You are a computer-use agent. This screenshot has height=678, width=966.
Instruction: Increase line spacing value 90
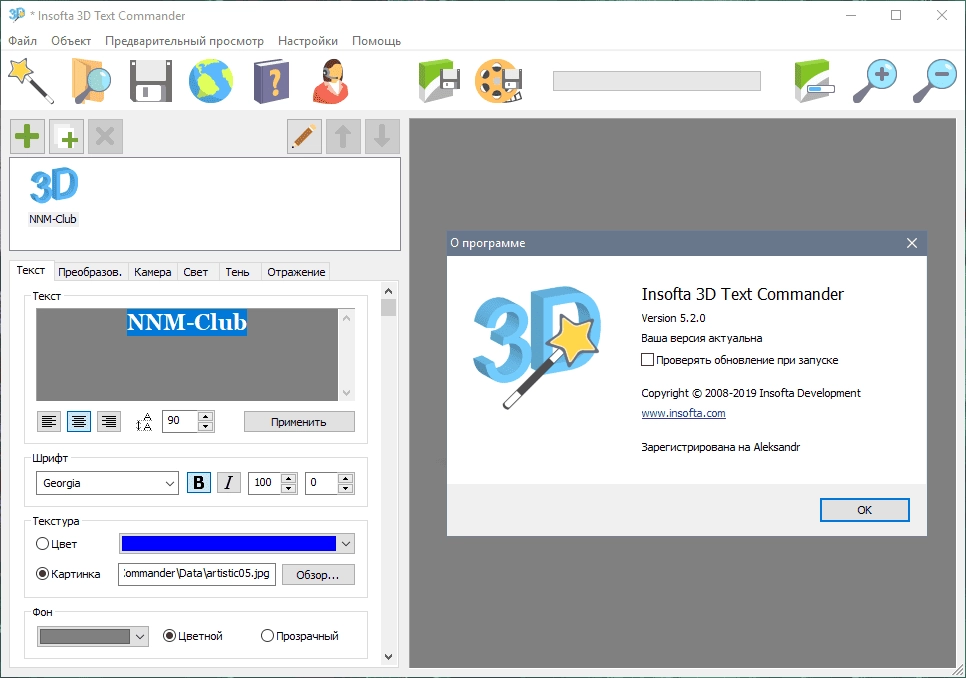(206, 416)
